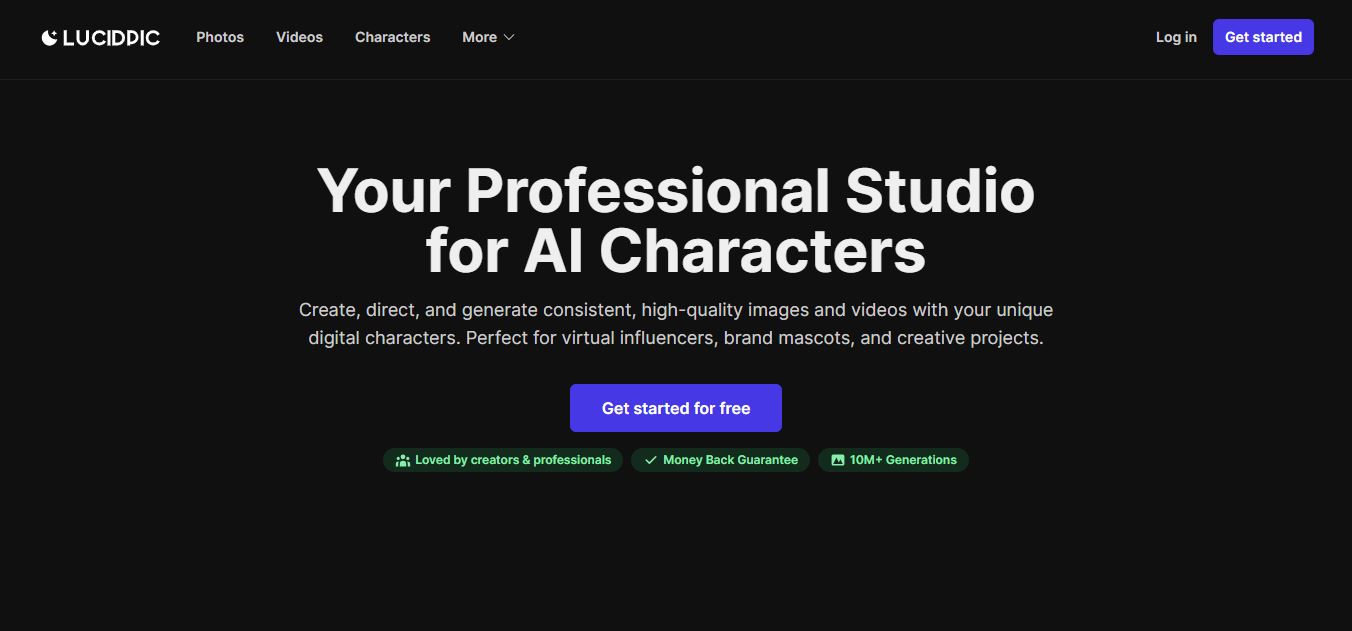Click the subtitle line starting digital characters. Perfect

click(x=676, y=338)
